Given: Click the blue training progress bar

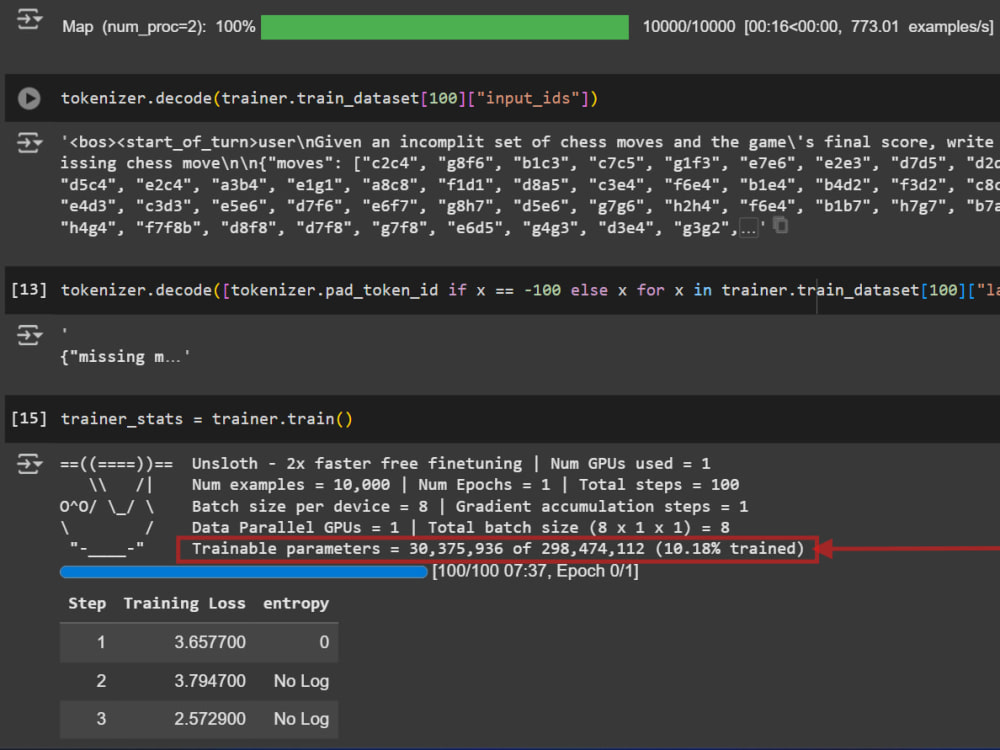Looking at the screenshot, I should pos(244,572).
